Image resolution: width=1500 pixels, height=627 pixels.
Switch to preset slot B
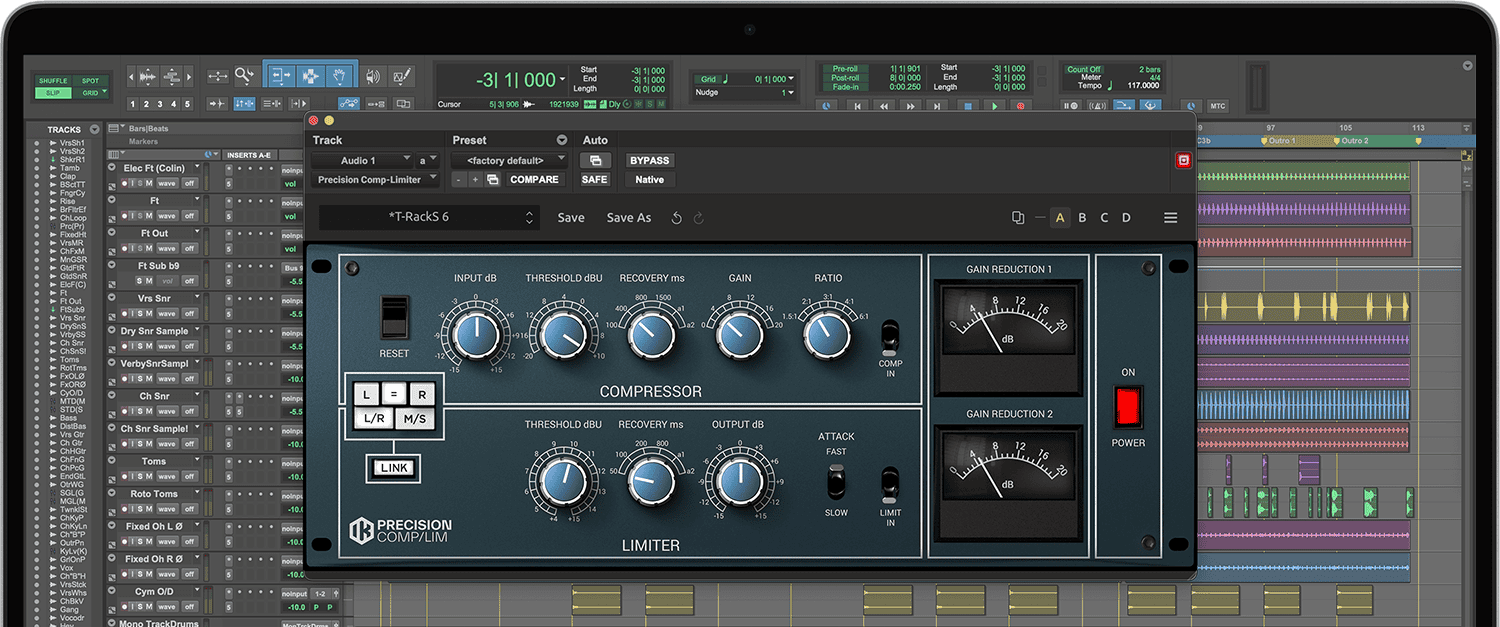point(1083,217)
